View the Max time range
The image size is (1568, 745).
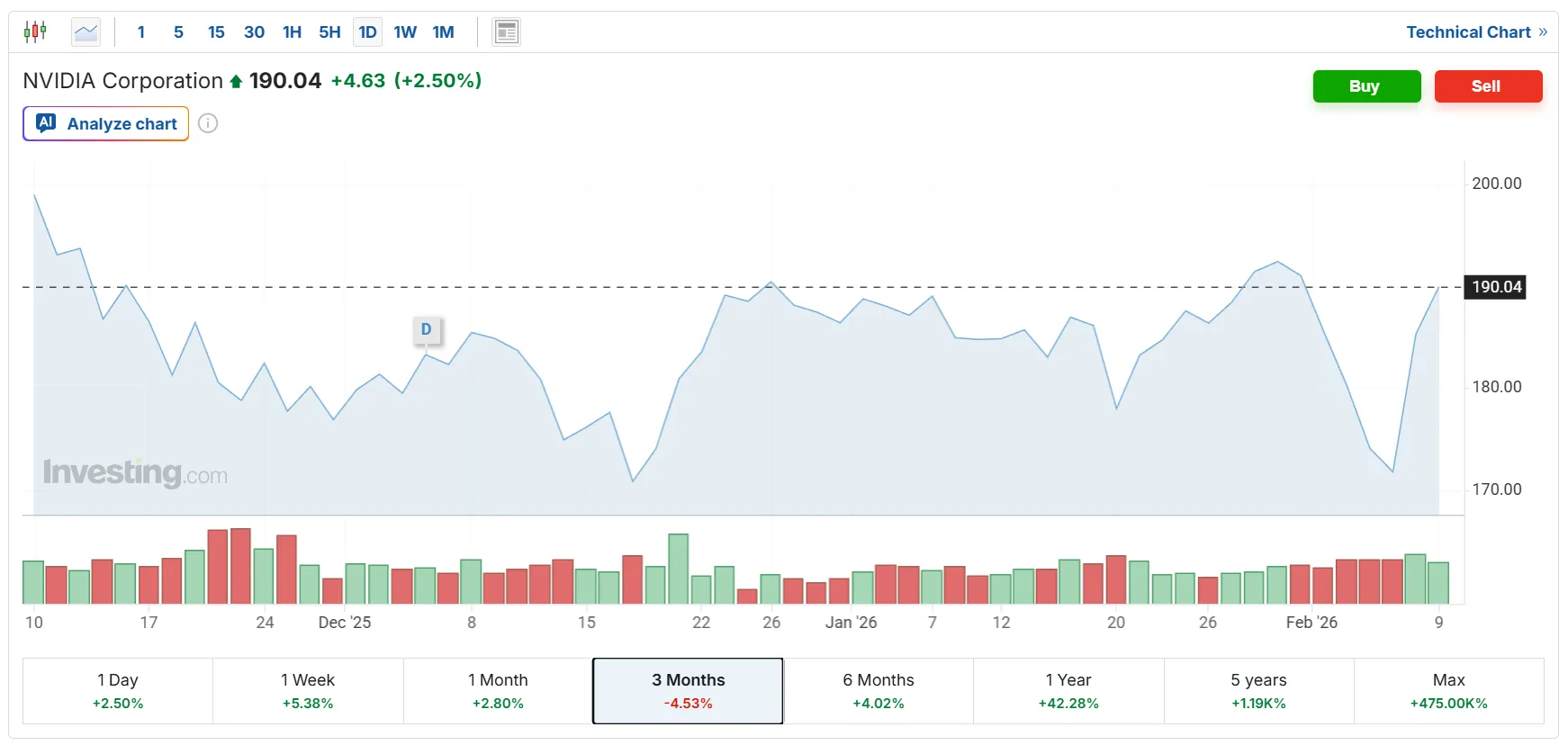click(1448, 690)
